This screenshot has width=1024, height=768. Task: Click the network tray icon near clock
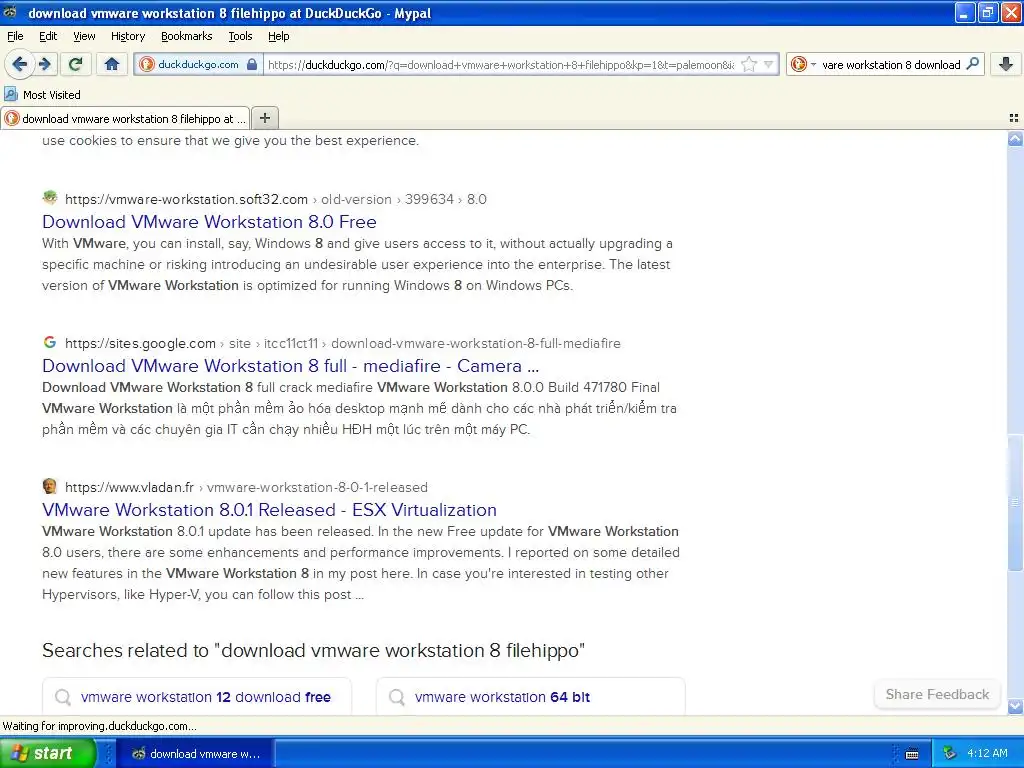coord(950,754)
